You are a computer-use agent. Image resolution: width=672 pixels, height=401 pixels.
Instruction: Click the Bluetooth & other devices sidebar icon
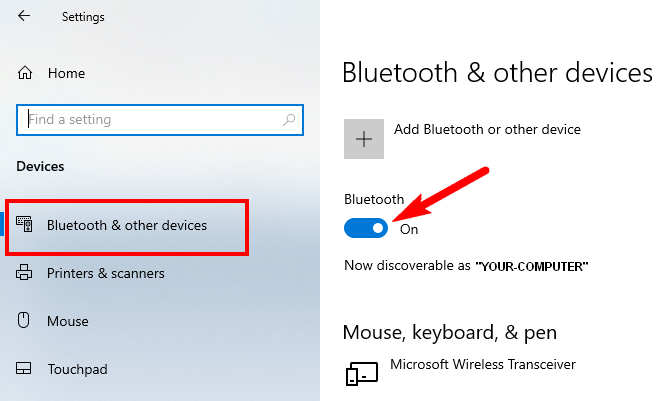pos(24,224)
